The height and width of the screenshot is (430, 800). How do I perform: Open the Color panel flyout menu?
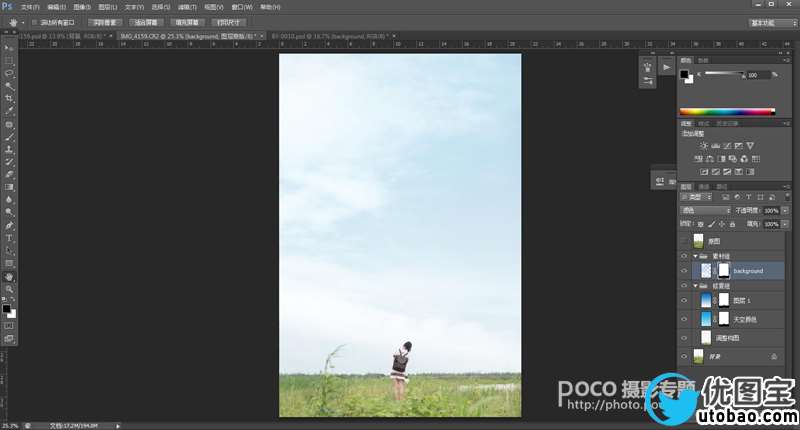(786, 60)
